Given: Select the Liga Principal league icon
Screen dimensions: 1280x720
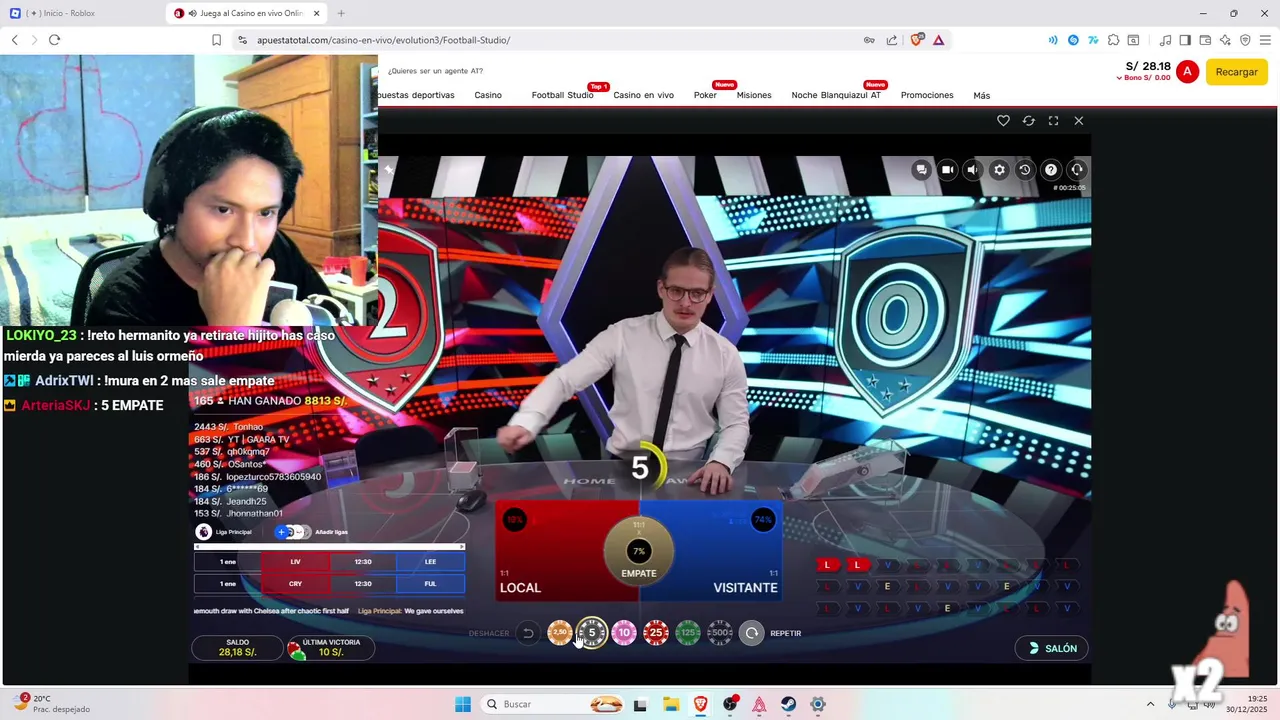Looking at the screenshot, I should click(x=204, y=532).
